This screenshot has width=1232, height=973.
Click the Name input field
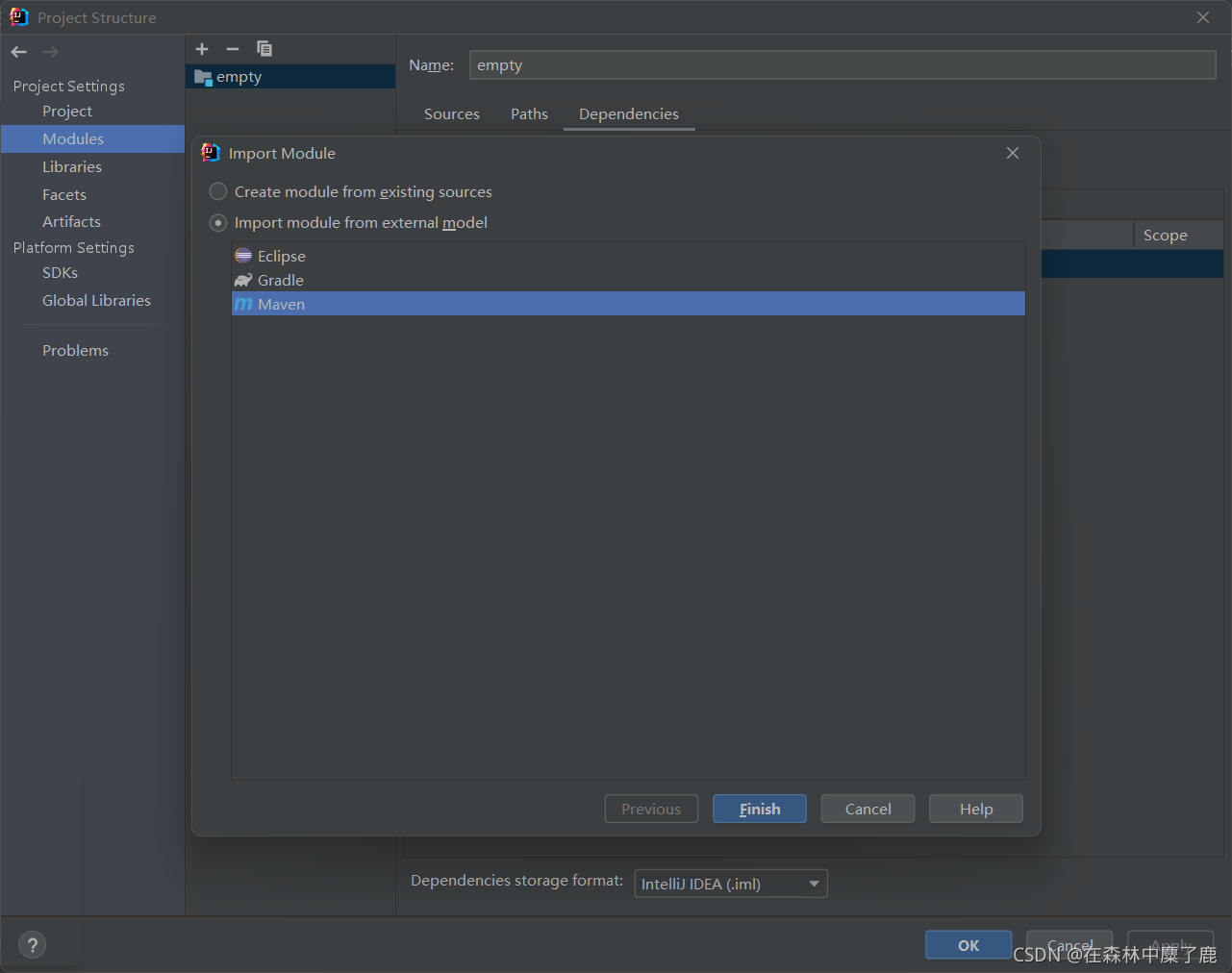[x=842, y=64]
